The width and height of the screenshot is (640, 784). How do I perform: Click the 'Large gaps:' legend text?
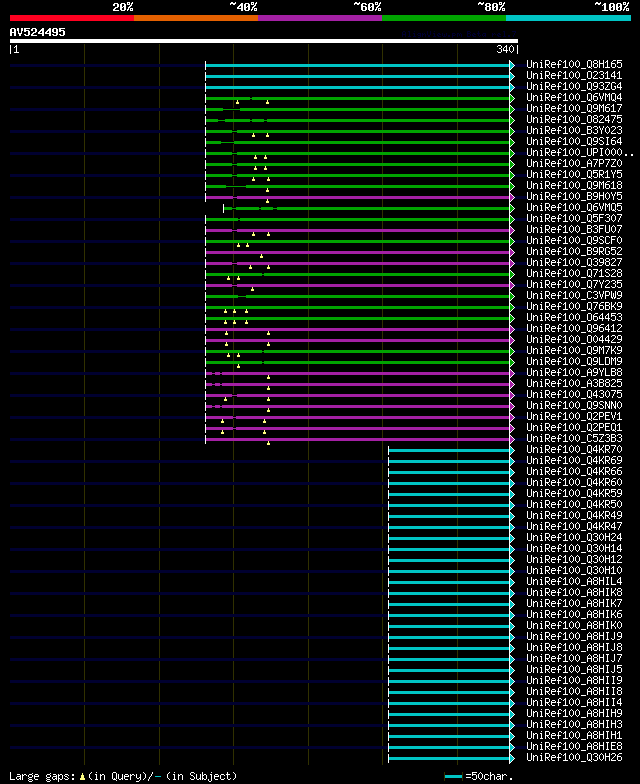click(42, 776)
